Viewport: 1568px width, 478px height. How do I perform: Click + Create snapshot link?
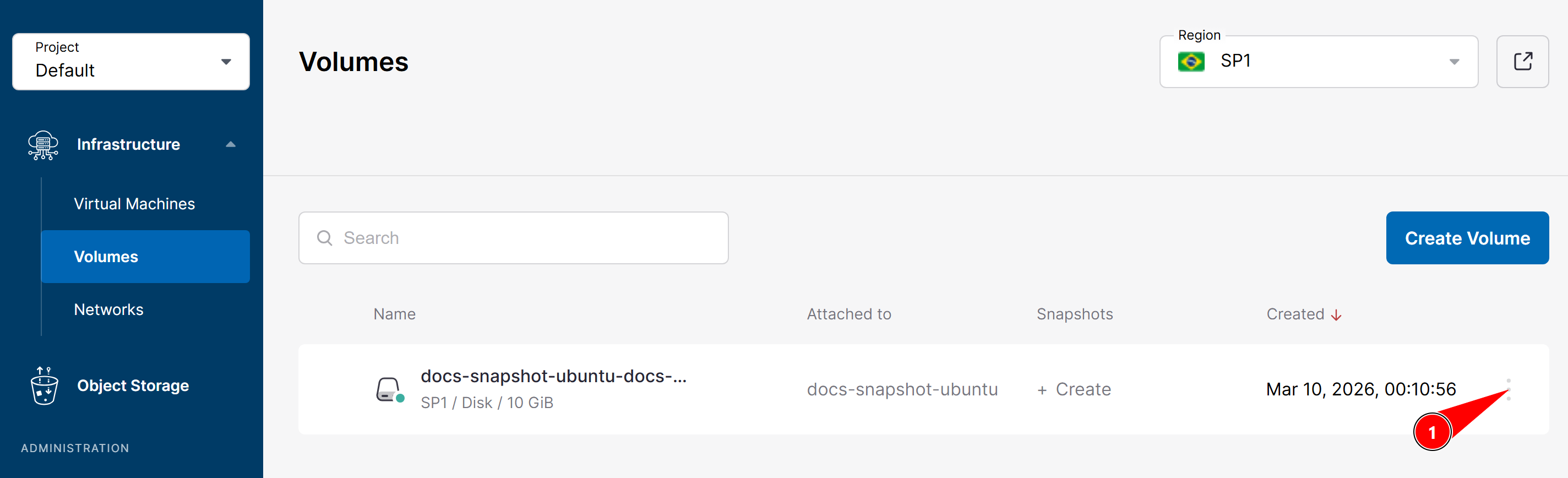(1074, 389)
